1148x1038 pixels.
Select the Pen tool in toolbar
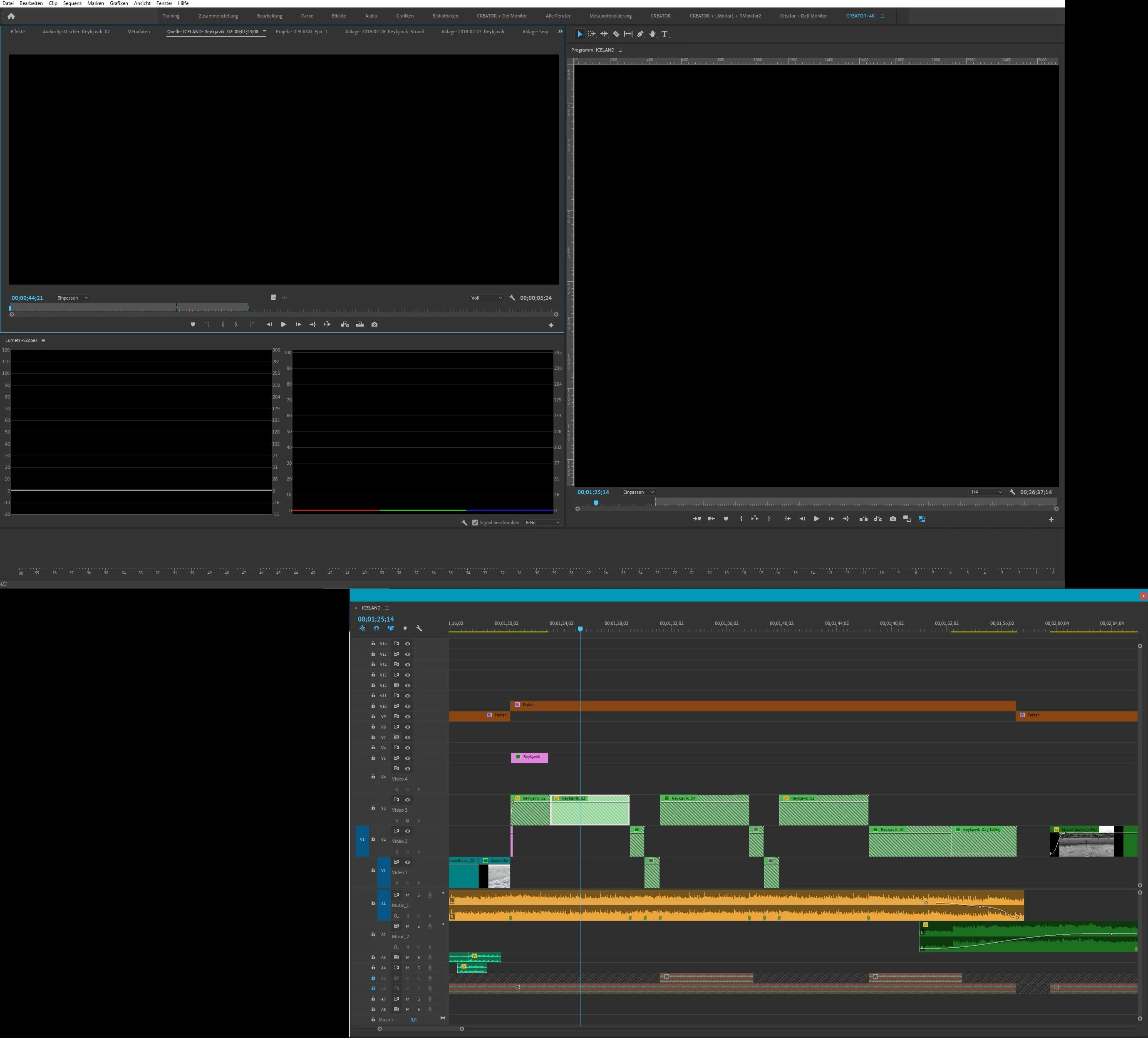pos(640,34)
